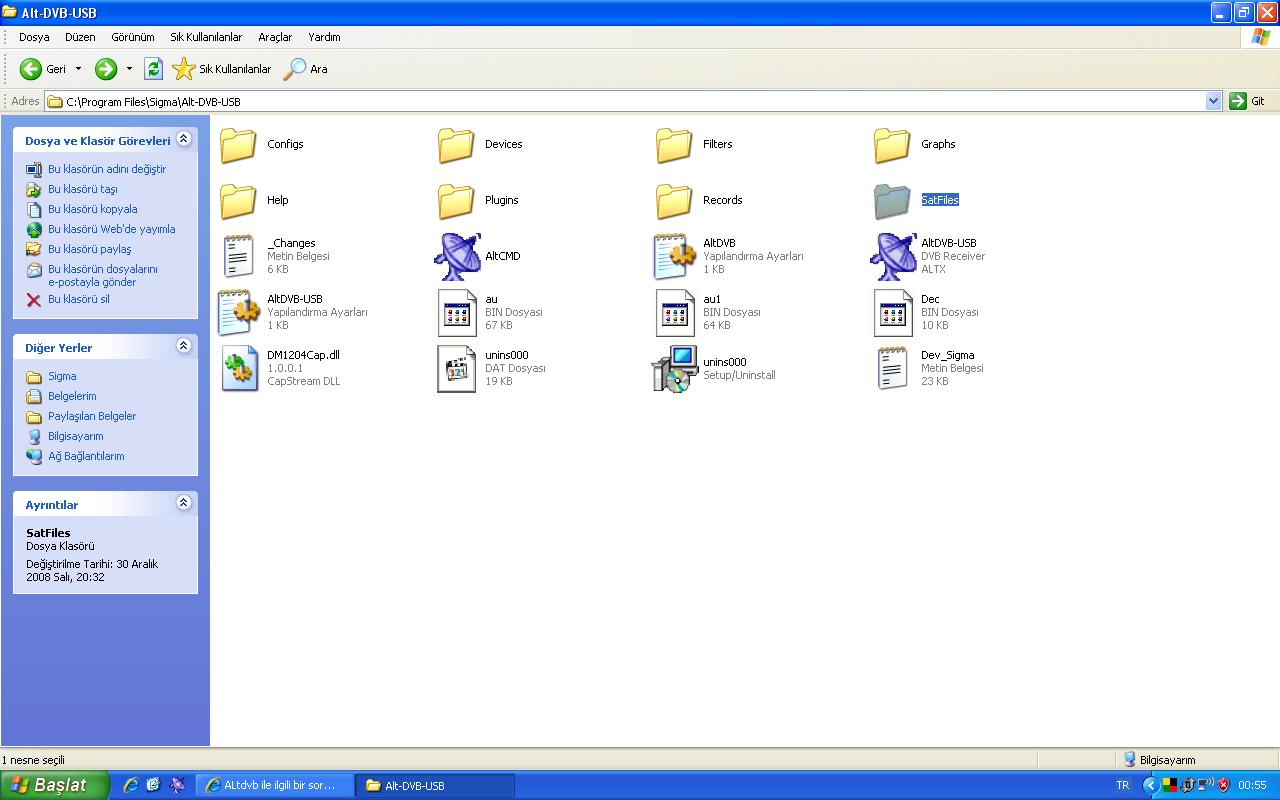Viewport: 1280px width, 800px height.
Task: Open the Filters folder icon
Action: pyautogui.click(x=674, y=145)
